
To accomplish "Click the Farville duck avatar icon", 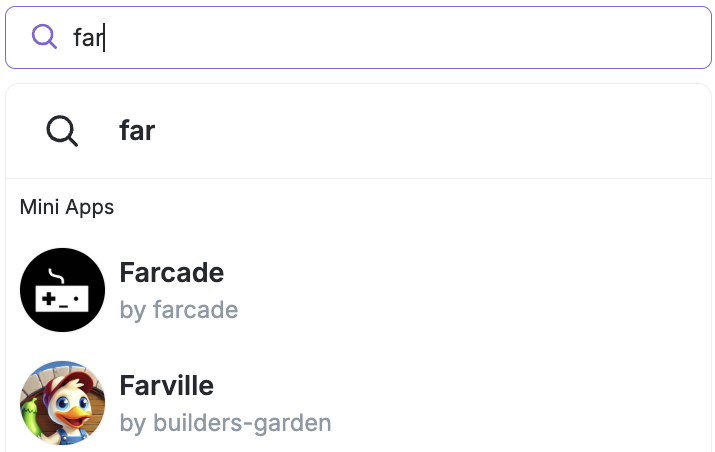I will coord(62,403).
